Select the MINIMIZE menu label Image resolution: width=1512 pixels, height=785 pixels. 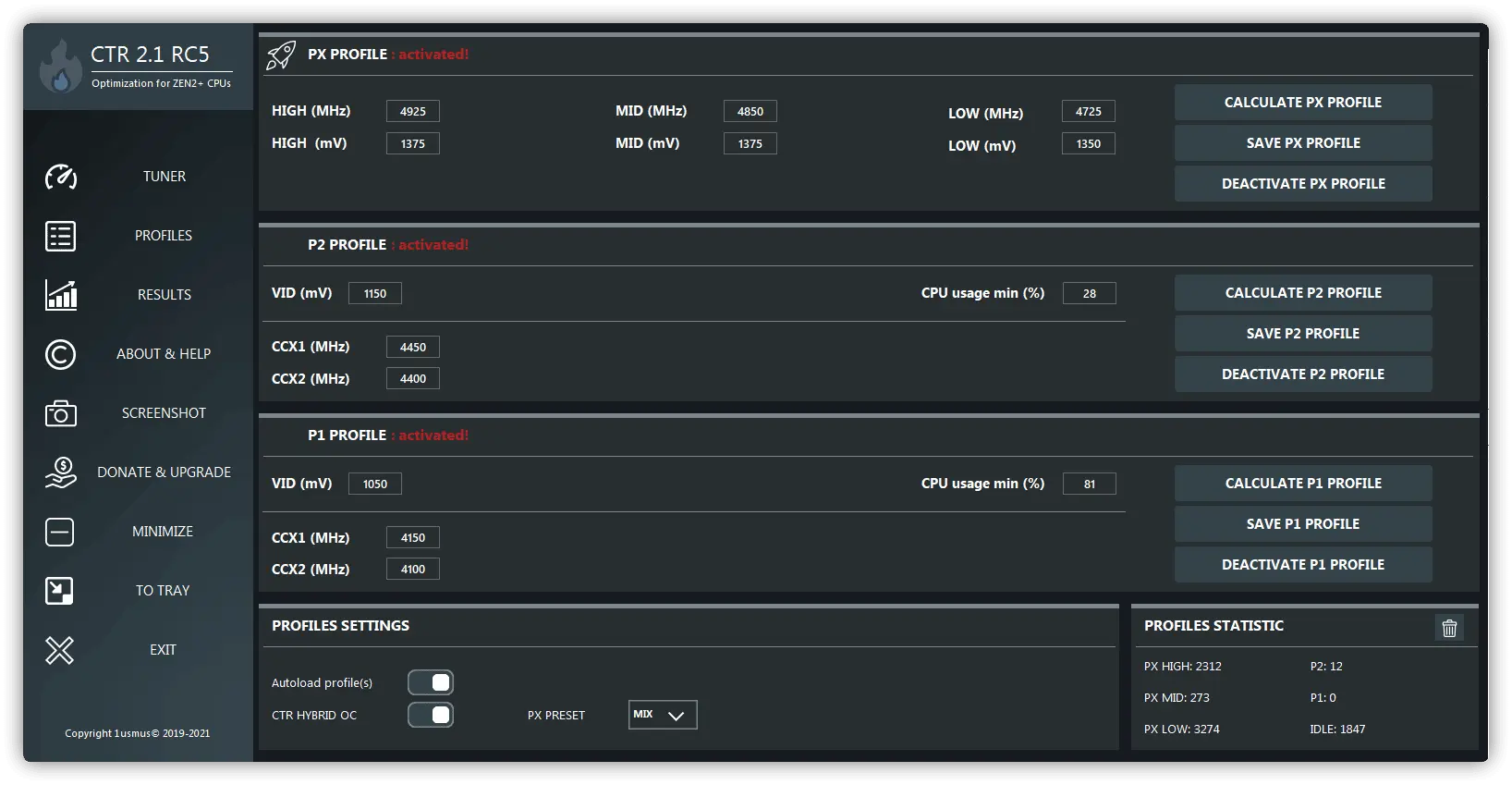[x=163, y=532]
